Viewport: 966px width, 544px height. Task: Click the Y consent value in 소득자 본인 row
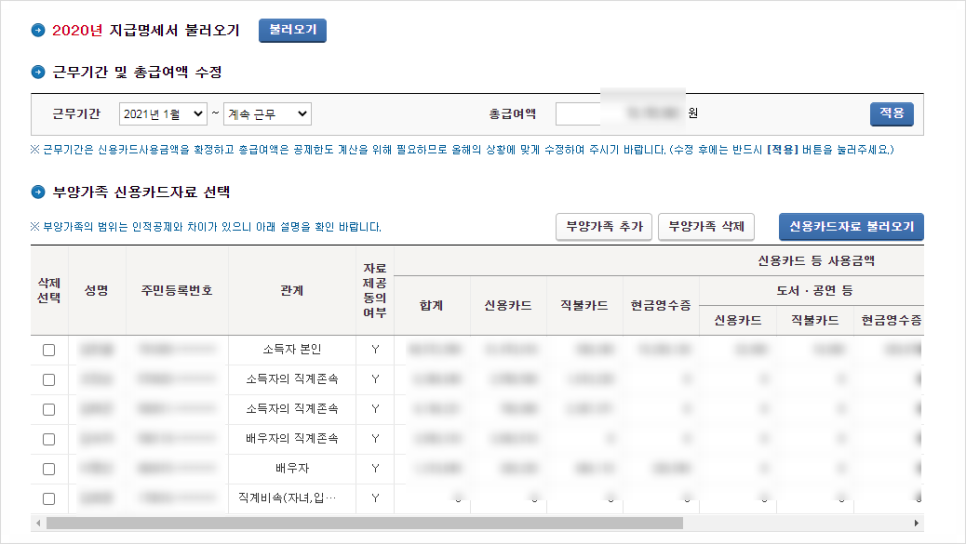pyautogui.click(x=375, y=350)
